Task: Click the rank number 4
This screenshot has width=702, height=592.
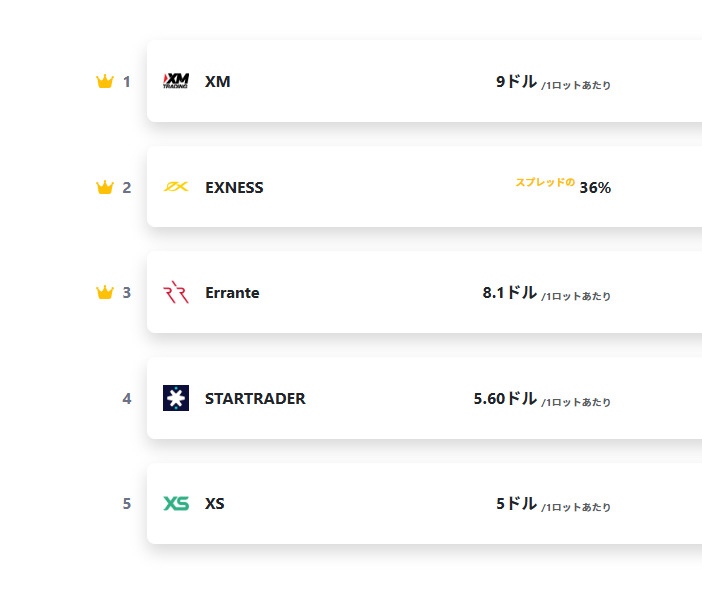Action: coord(127,399)
